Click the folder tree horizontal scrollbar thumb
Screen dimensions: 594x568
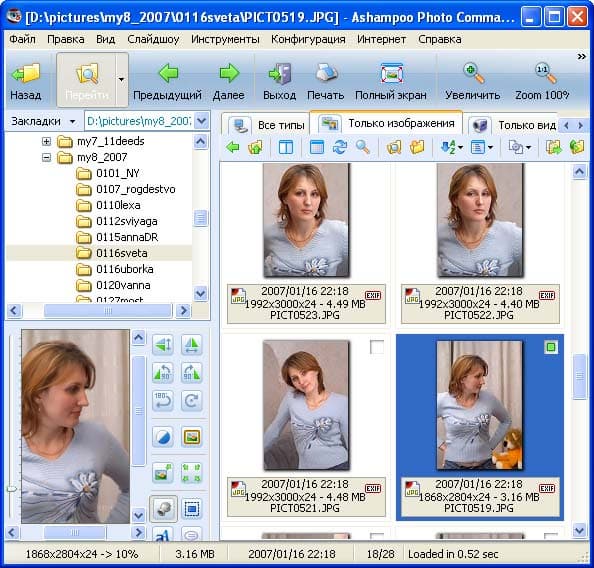[x=108, y=311]
